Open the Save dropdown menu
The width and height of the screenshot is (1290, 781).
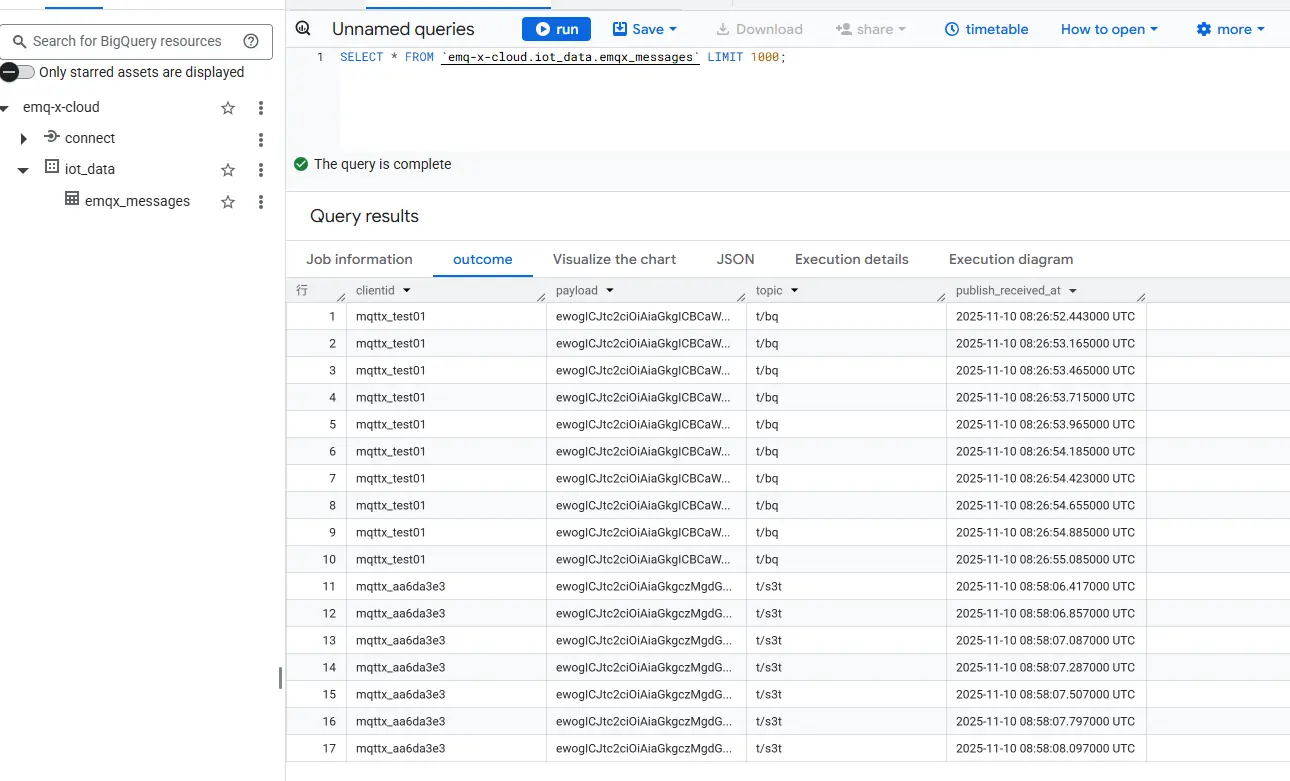(645, 29)
